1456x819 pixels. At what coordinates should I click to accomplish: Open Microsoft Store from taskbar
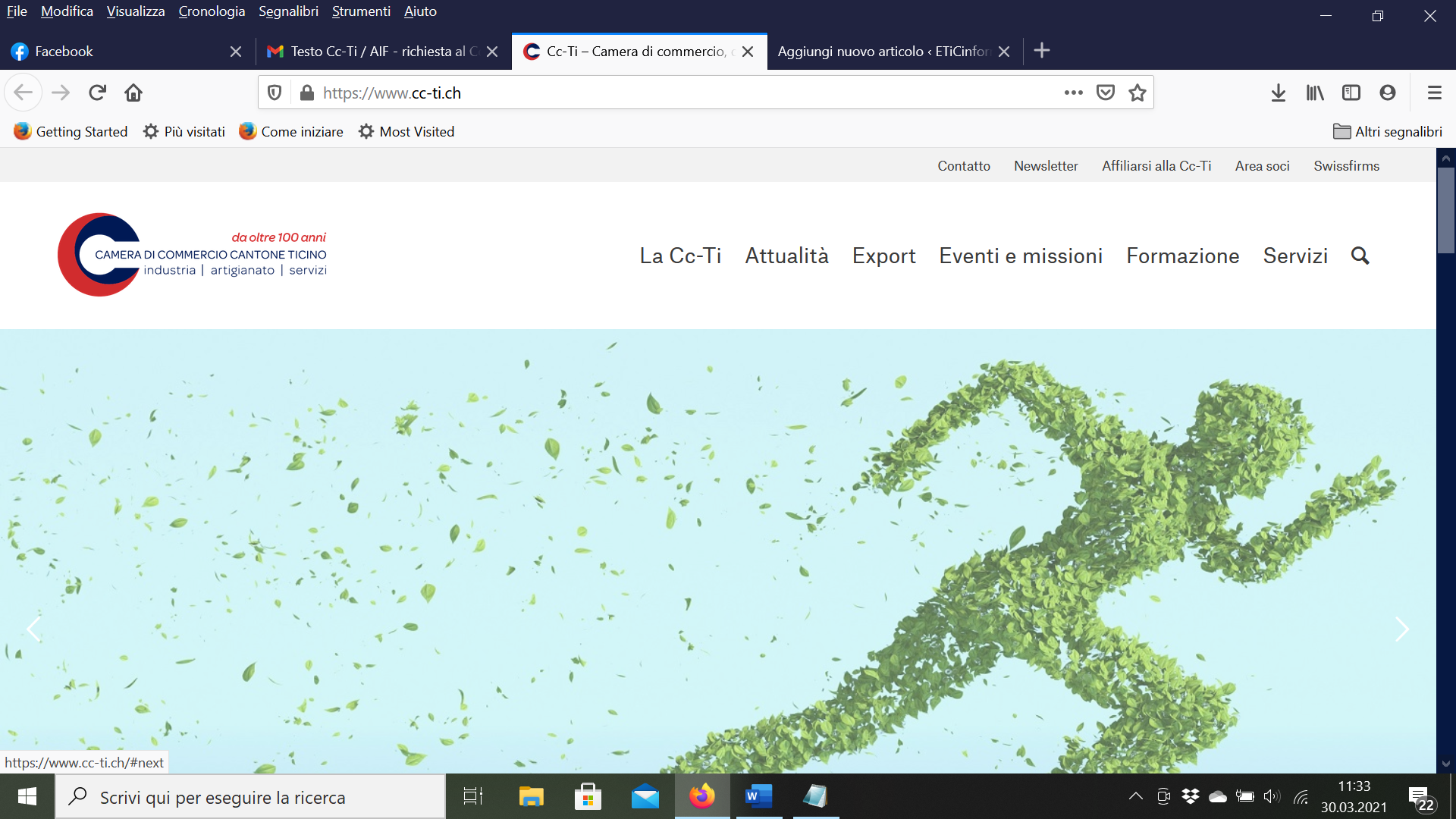[588, 796]
